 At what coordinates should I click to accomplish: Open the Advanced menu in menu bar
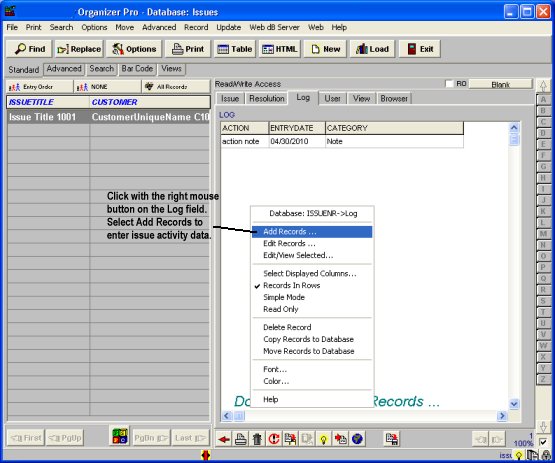(159, 27)
